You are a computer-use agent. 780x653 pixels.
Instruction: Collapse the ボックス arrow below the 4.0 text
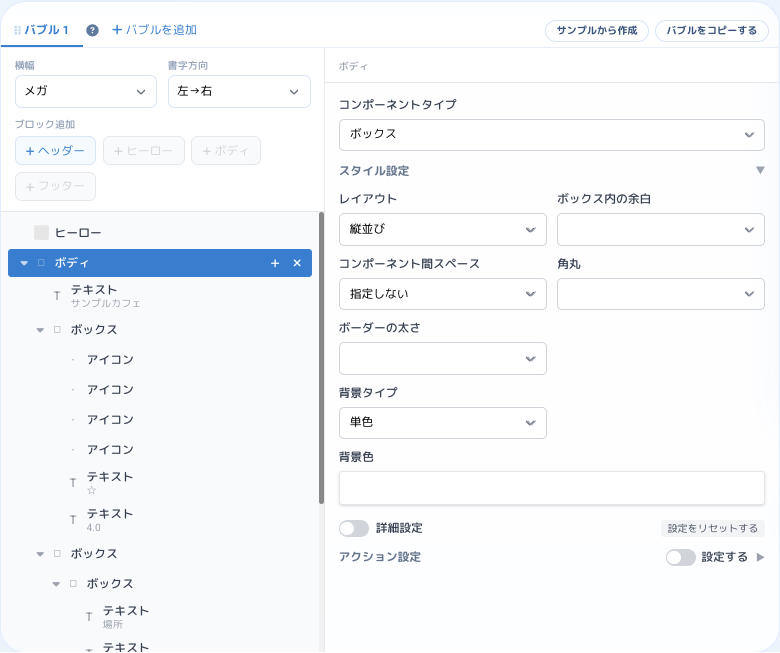[x=40, y=554]
